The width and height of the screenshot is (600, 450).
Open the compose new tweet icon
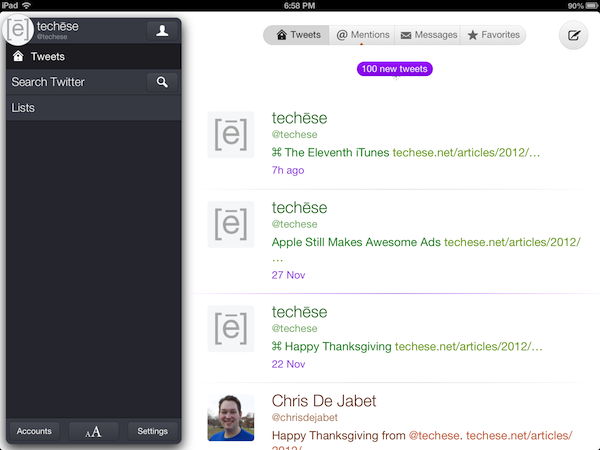(573, 35)
